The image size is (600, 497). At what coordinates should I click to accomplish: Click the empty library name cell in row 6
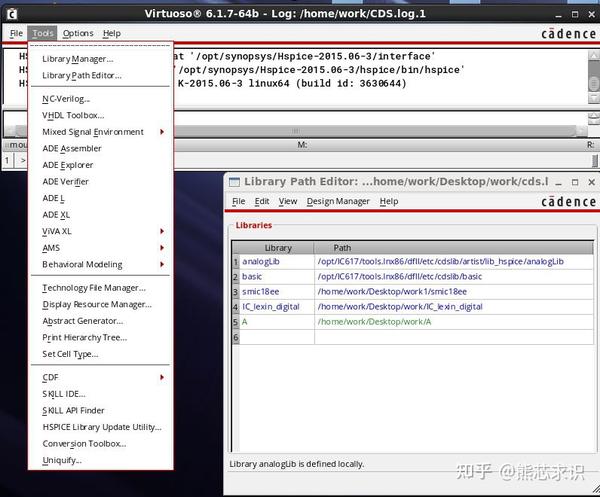[x=277, y=337]
